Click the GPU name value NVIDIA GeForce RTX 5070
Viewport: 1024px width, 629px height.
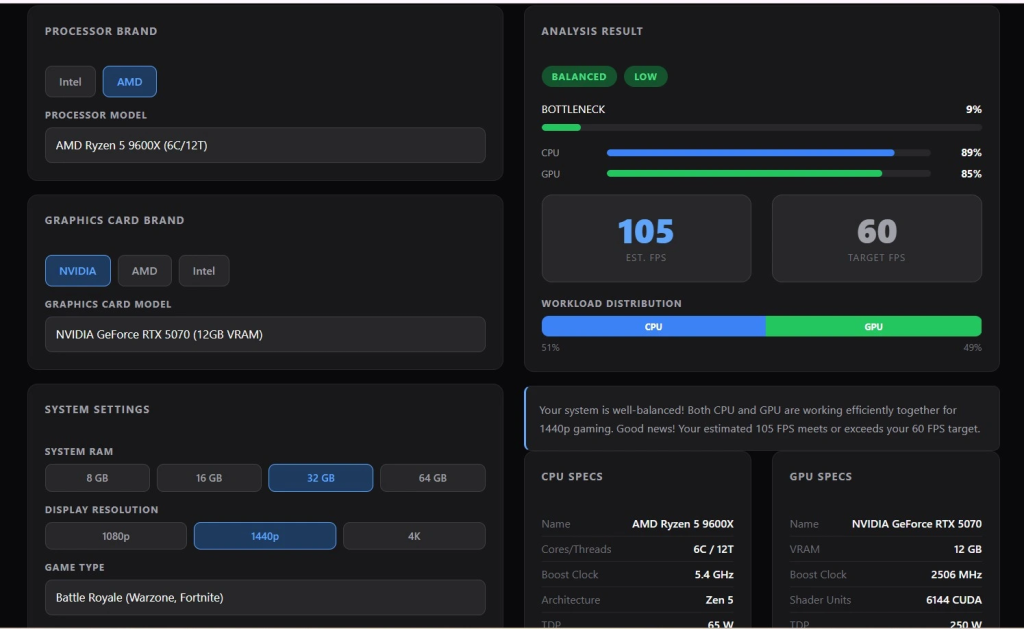coord(916,524)
